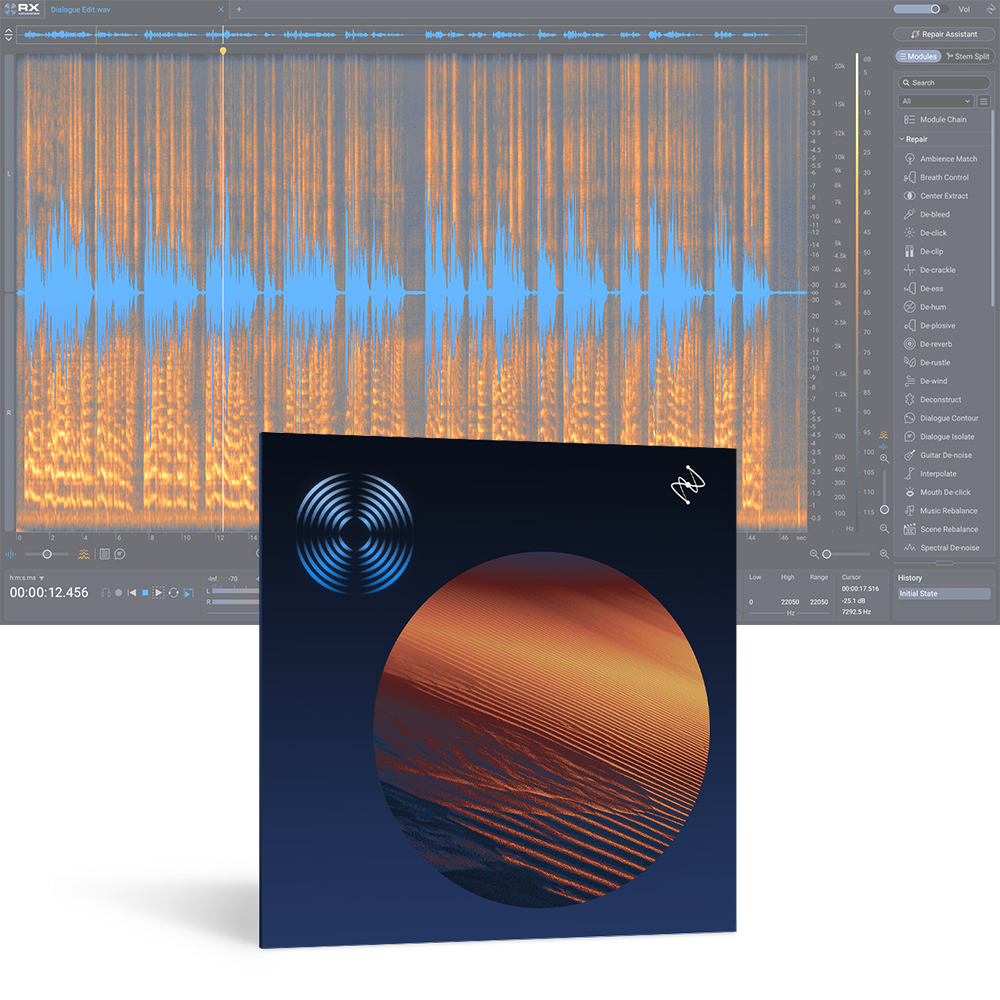This screenshot has height=1000, width=1000.
Task: Click the blue waveform icon left of opacity slider
Action: pos(11,554)
